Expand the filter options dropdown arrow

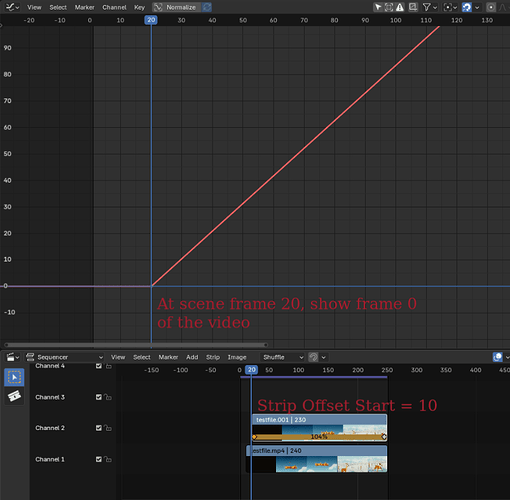[x=435, y=7]
